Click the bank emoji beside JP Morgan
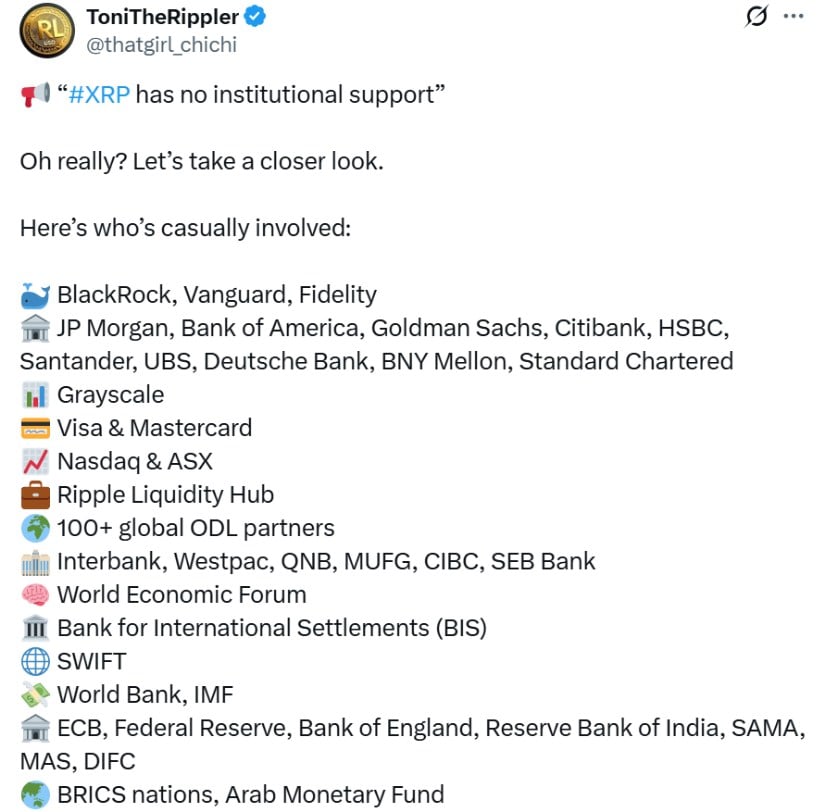Screen dimensions: 825x812 [35, 328]
